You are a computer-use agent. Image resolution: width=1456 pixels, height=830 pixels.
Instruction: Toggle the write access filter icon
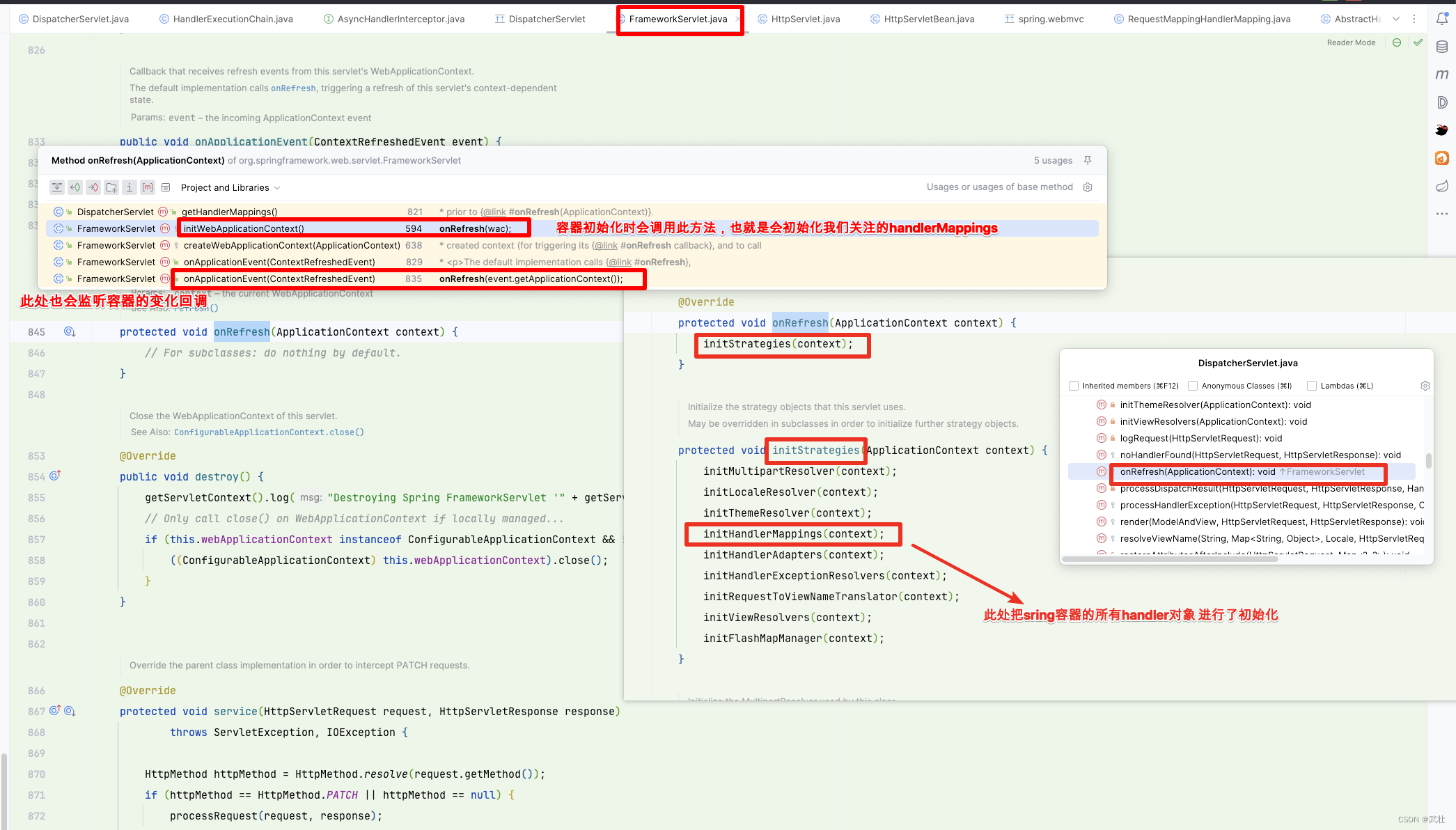[x=93, y=187]
